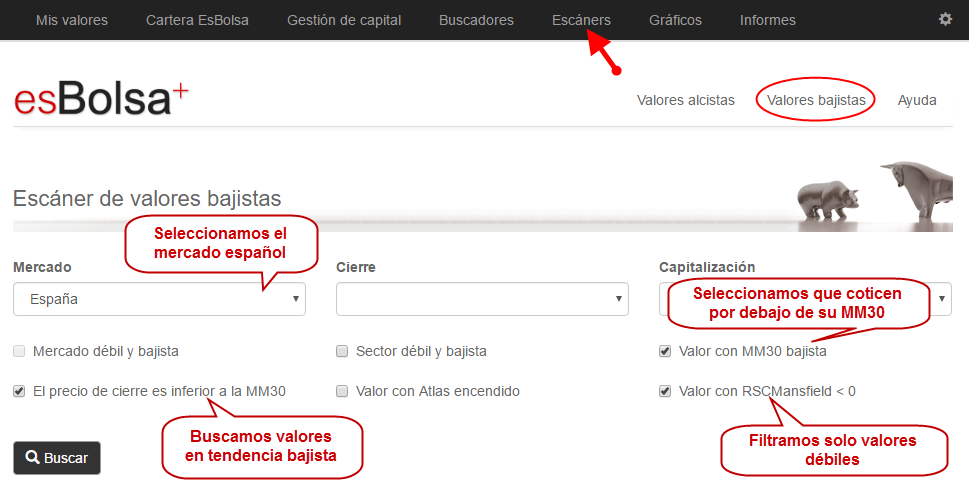The image size is (969, 481).
Task: Open the Cartera EsBolsa menu
Action: click(x=197, y=20)
